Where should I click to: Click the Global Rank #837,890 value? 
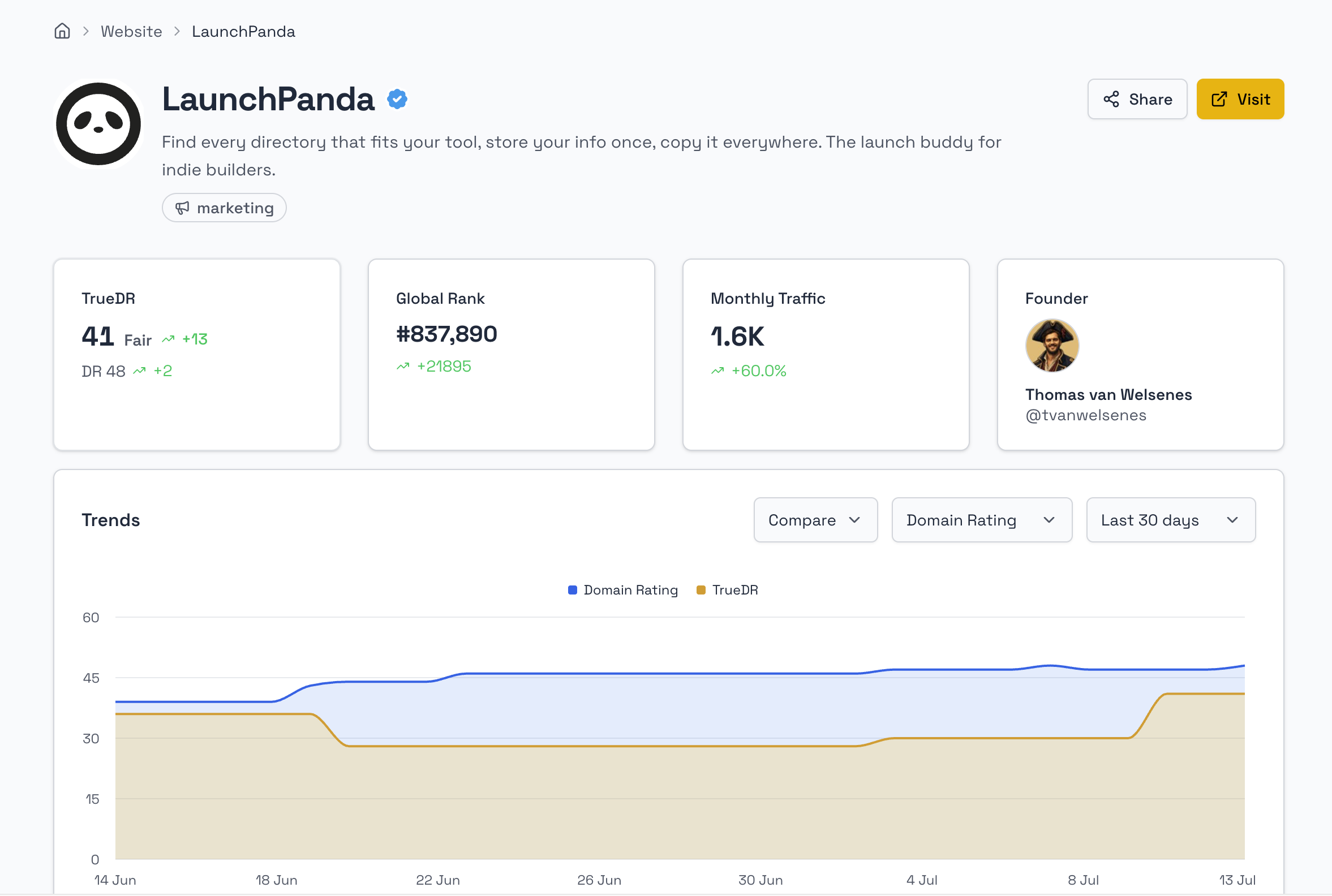(446, 334)
